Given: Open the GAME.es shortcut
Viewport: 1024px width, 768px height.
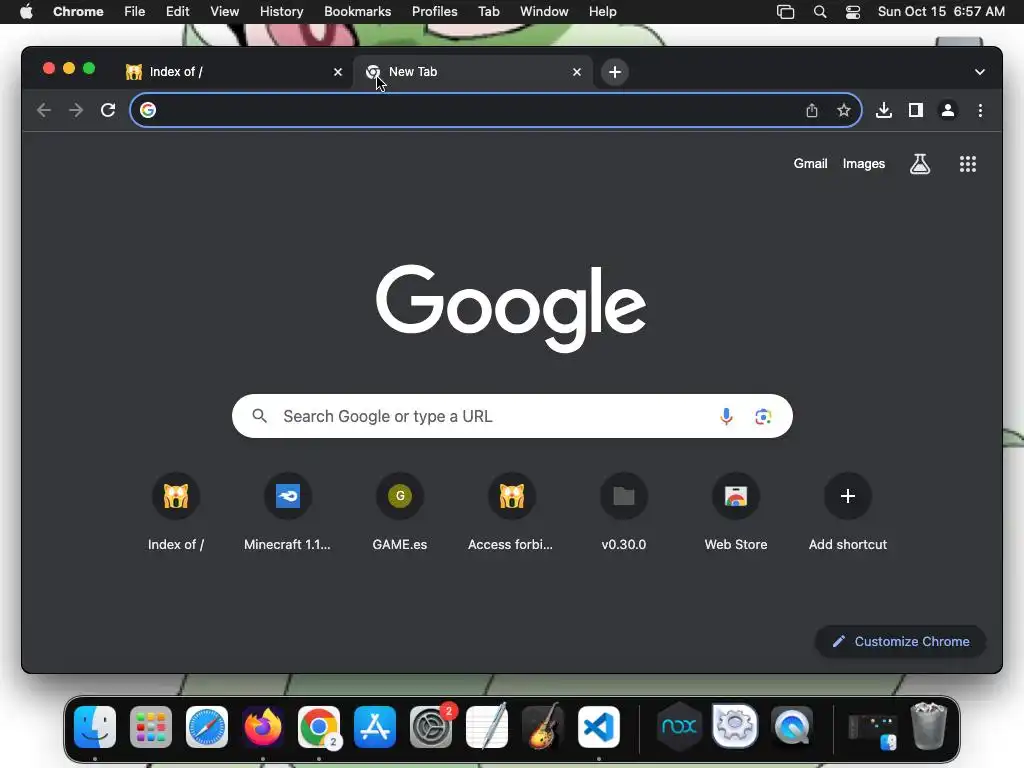Looking at the screenshot, I should point(400,513).
